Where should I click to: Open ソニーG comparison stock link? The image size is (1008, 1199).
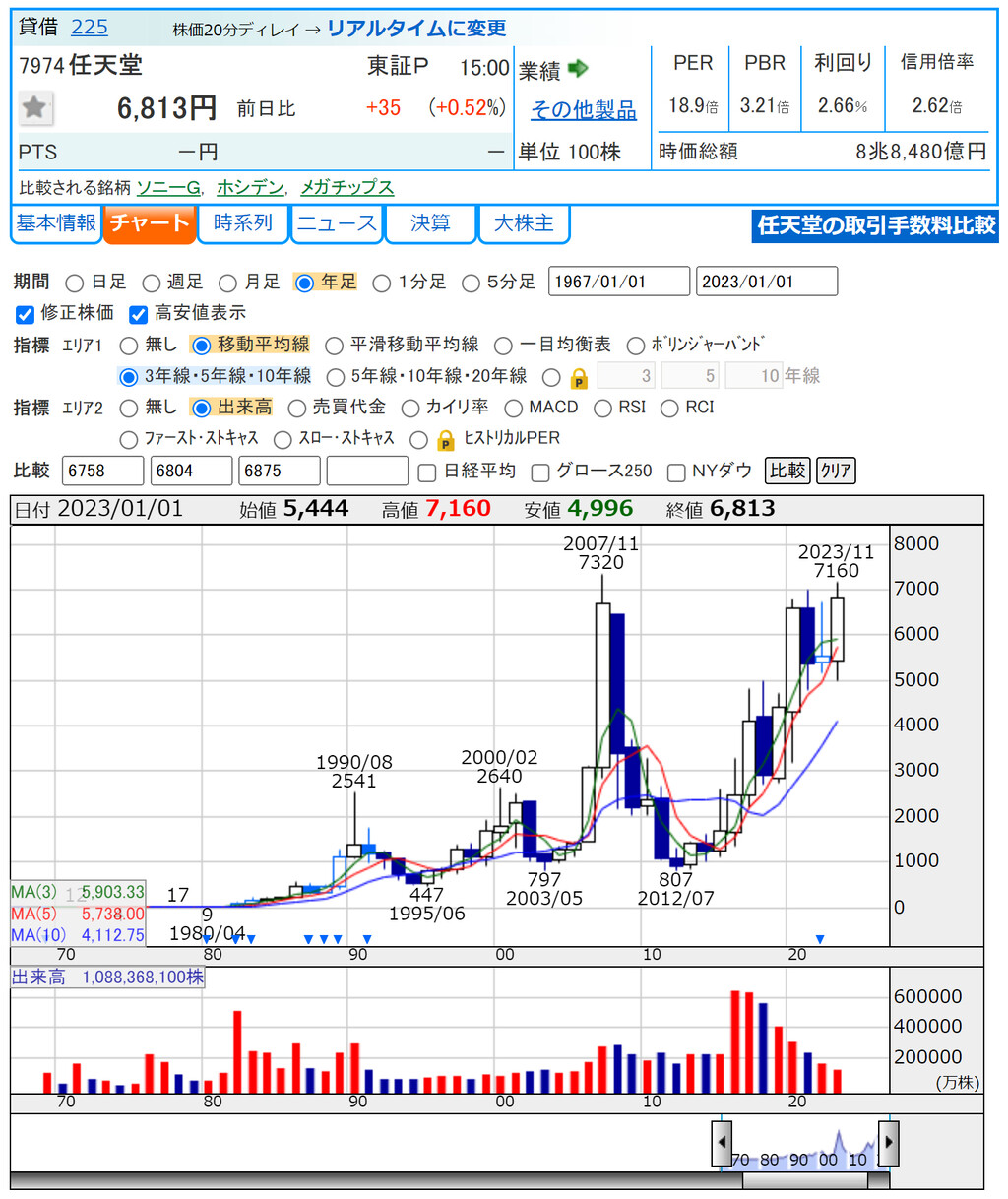tap(168, 187)
